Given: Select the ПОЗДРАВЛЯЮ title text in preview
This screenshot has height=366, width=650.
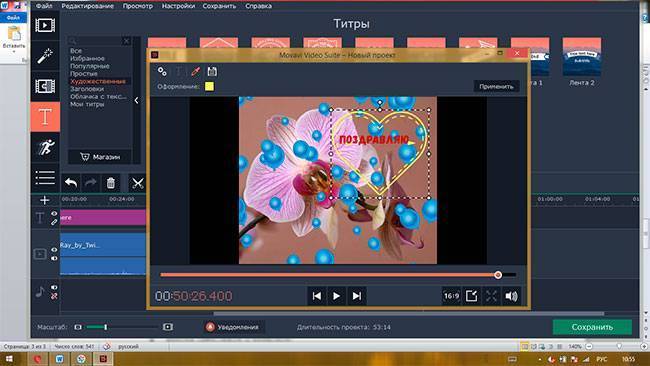Looking at the screenshot, I should 374,140.
